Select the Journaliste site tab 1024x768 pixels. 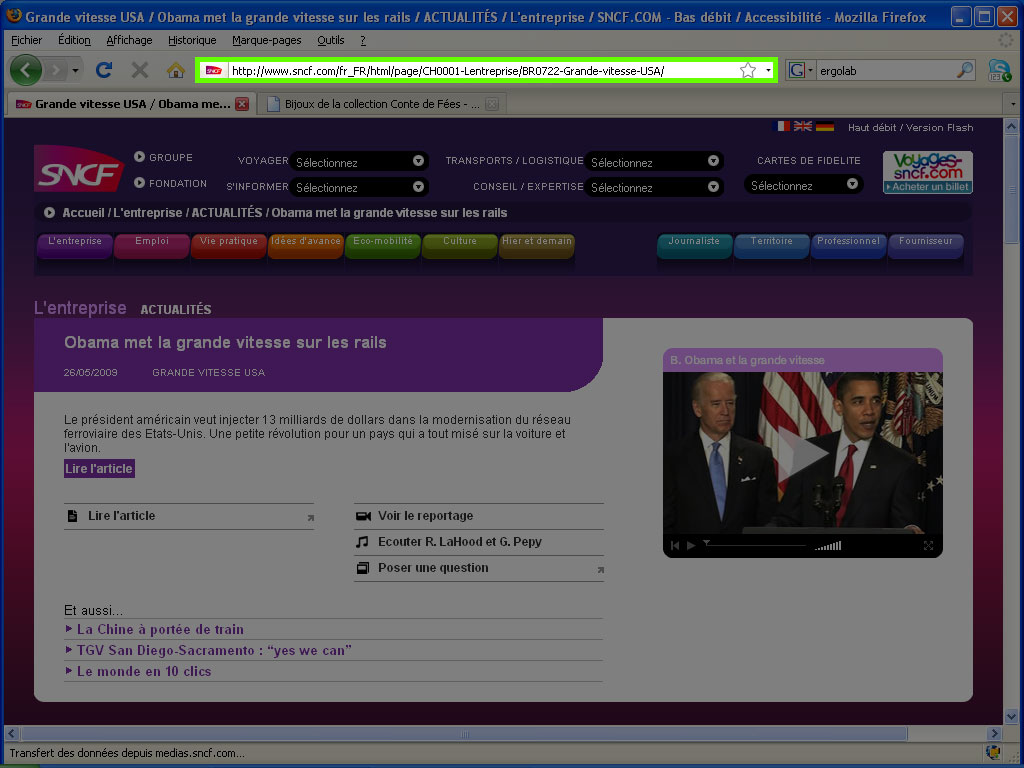(694, 245)
